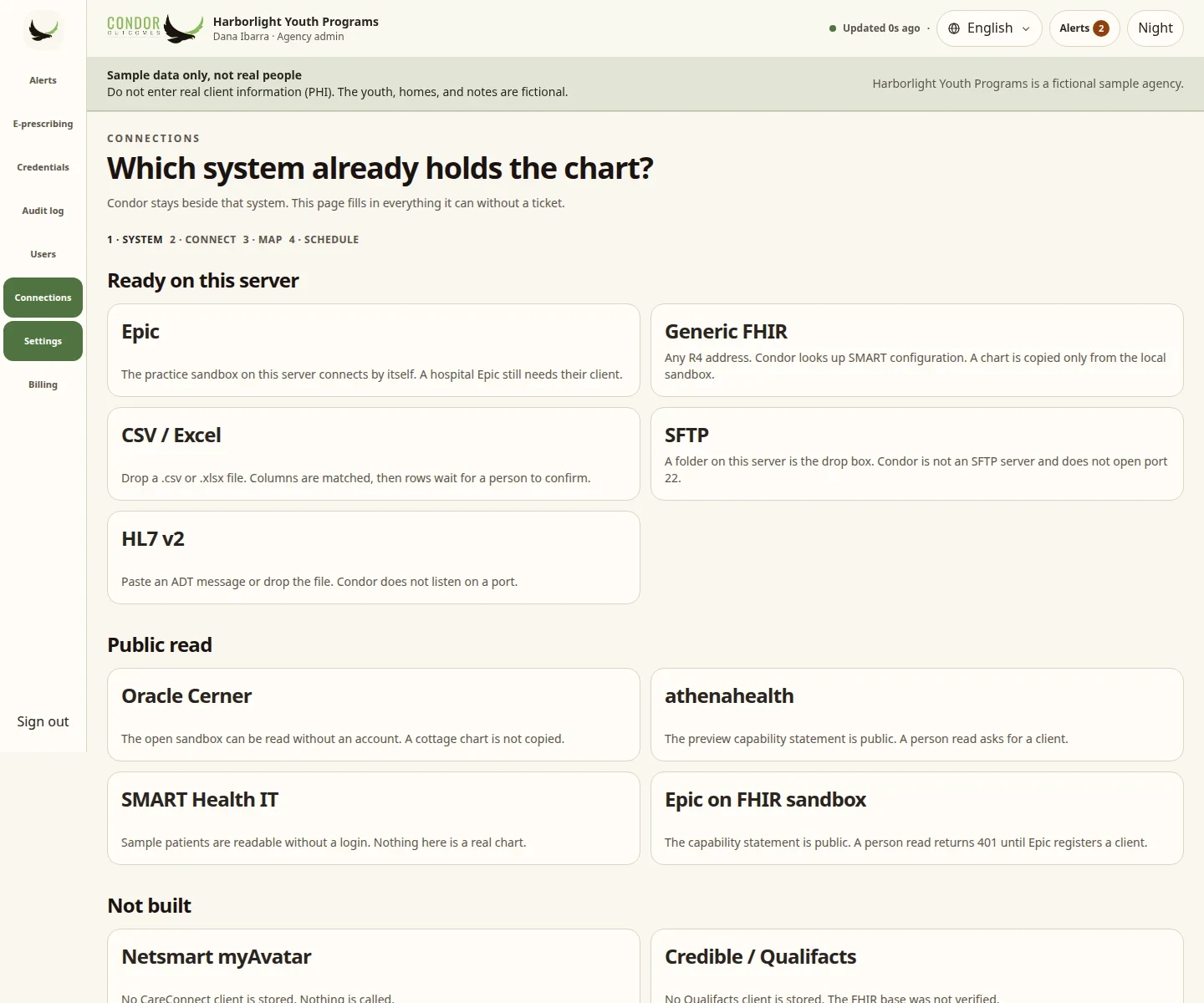Click the Condor Outcomes logo in the header
The image size is (1204, 1003).
[156, 28]
